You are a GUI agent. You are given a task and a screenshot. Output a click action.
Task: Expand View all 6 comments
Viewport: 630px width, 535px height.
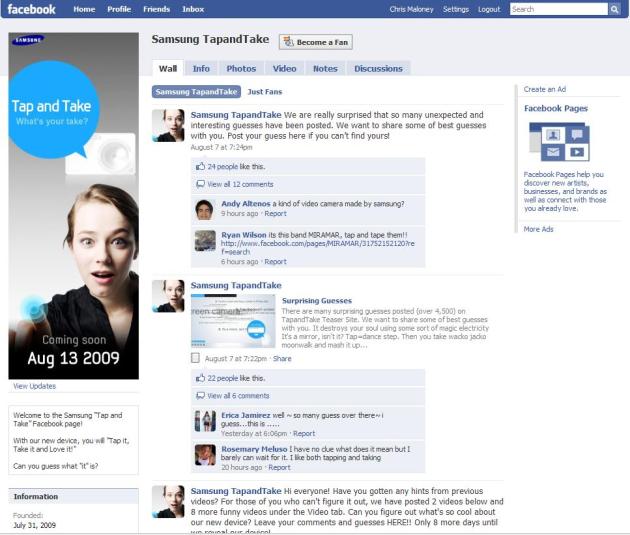[238, 396]
